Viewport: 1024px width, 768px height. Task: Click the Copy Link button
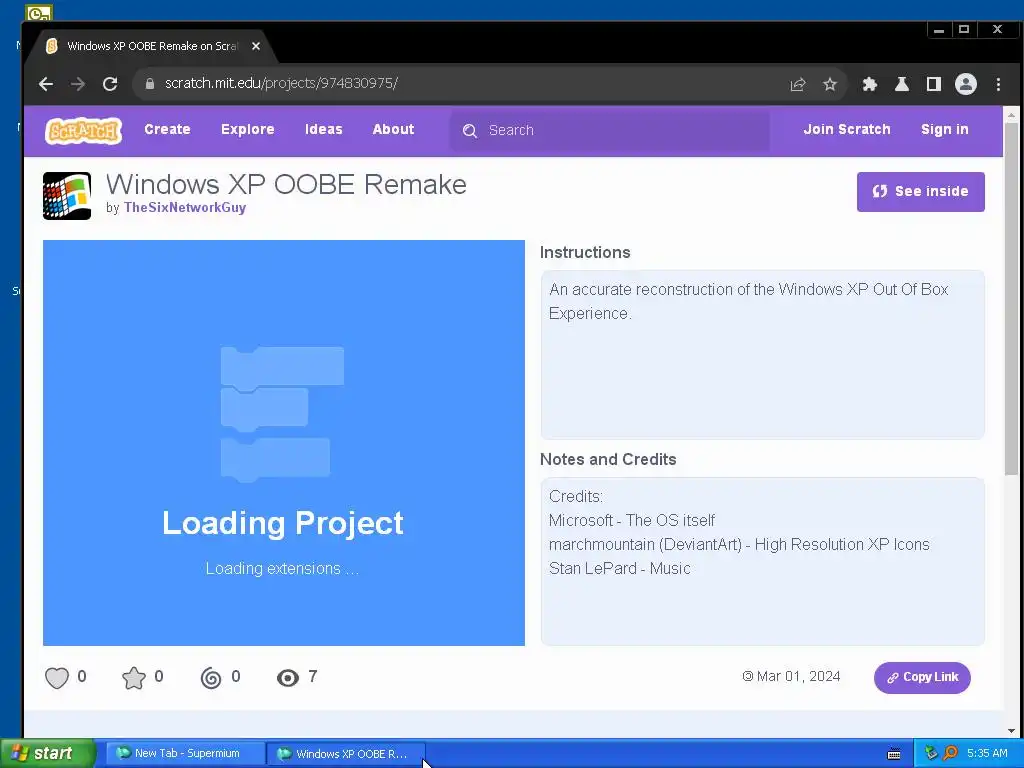coord(922,677)
